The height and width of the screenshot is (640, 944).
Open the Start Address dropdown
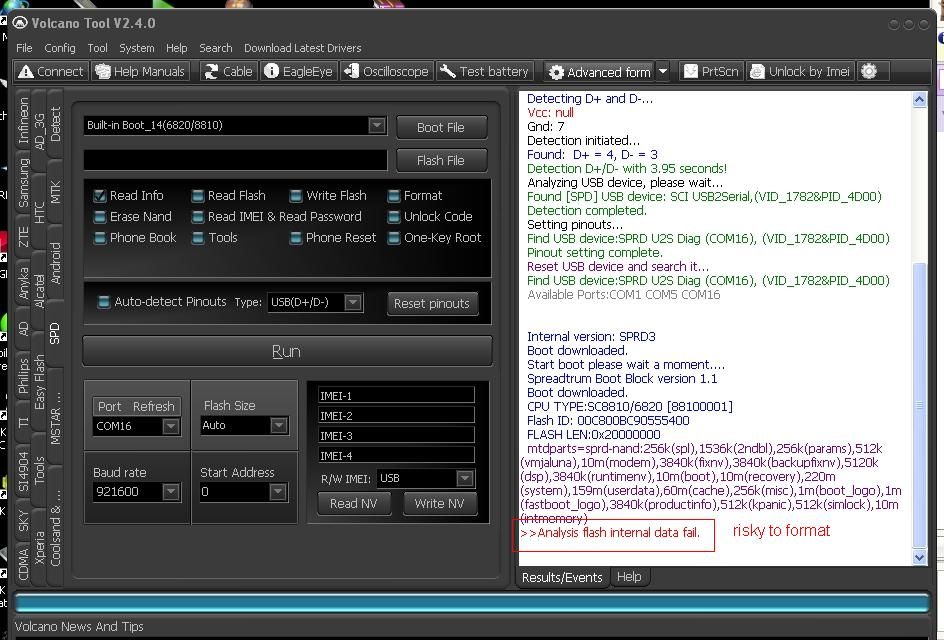click(278, 492)
